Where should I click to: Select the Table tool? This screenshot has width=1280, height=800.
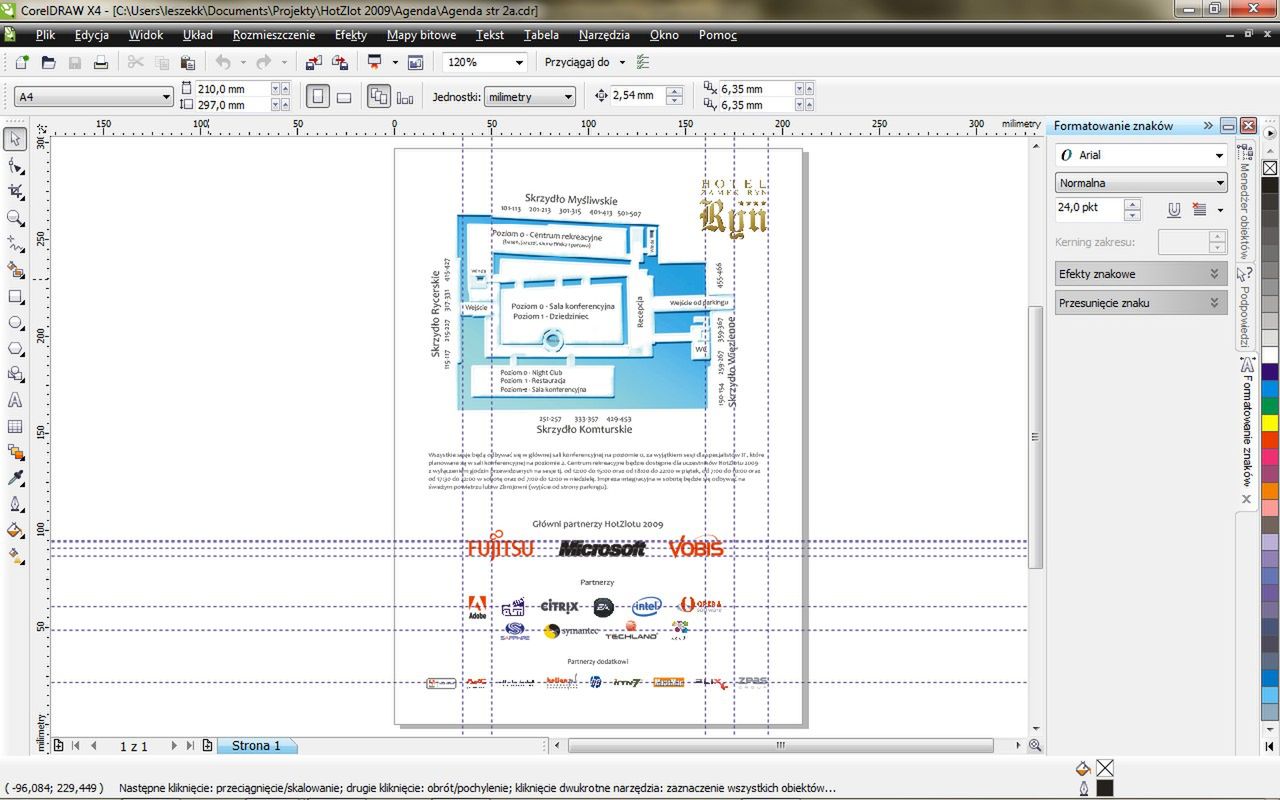pyautogui.click(x=15, y=426)
